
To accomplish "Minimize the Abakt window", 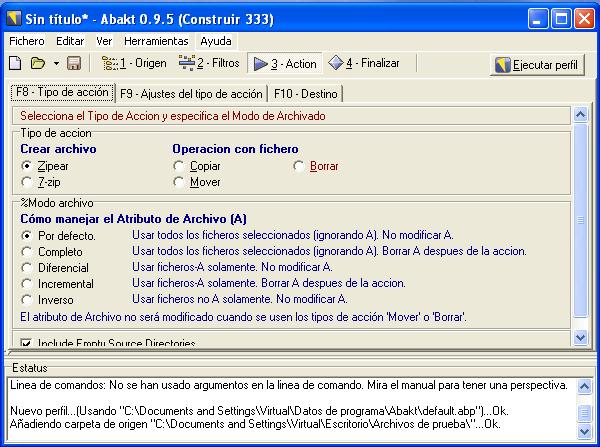I will (537, 18).
